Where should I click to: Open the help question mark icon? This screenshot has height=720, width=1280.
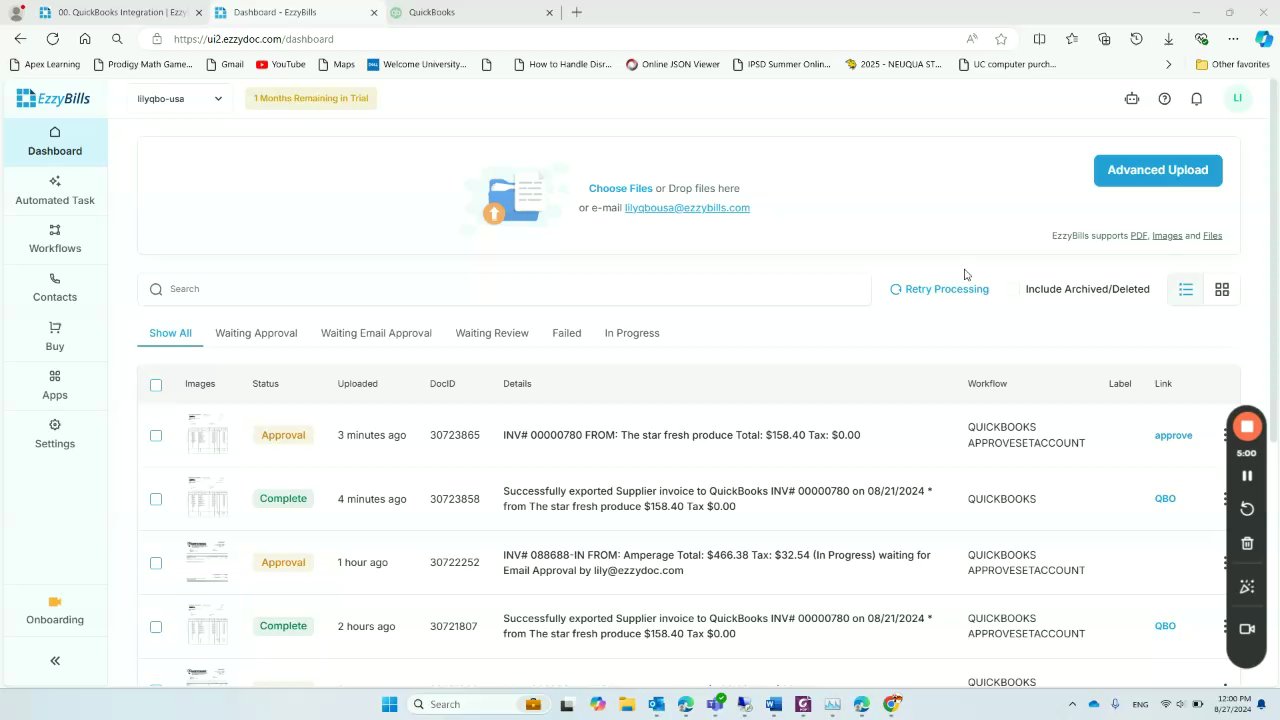click(1164, 99)
